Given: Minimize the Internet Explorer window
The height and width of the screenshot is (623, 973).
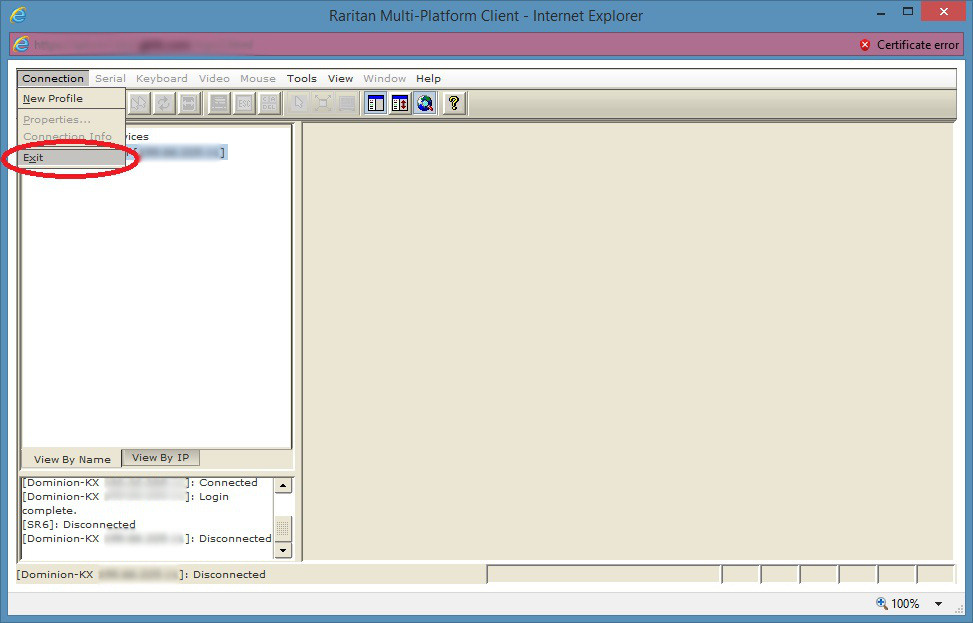Looking at the screenshot, I should [x=880, y=12].
